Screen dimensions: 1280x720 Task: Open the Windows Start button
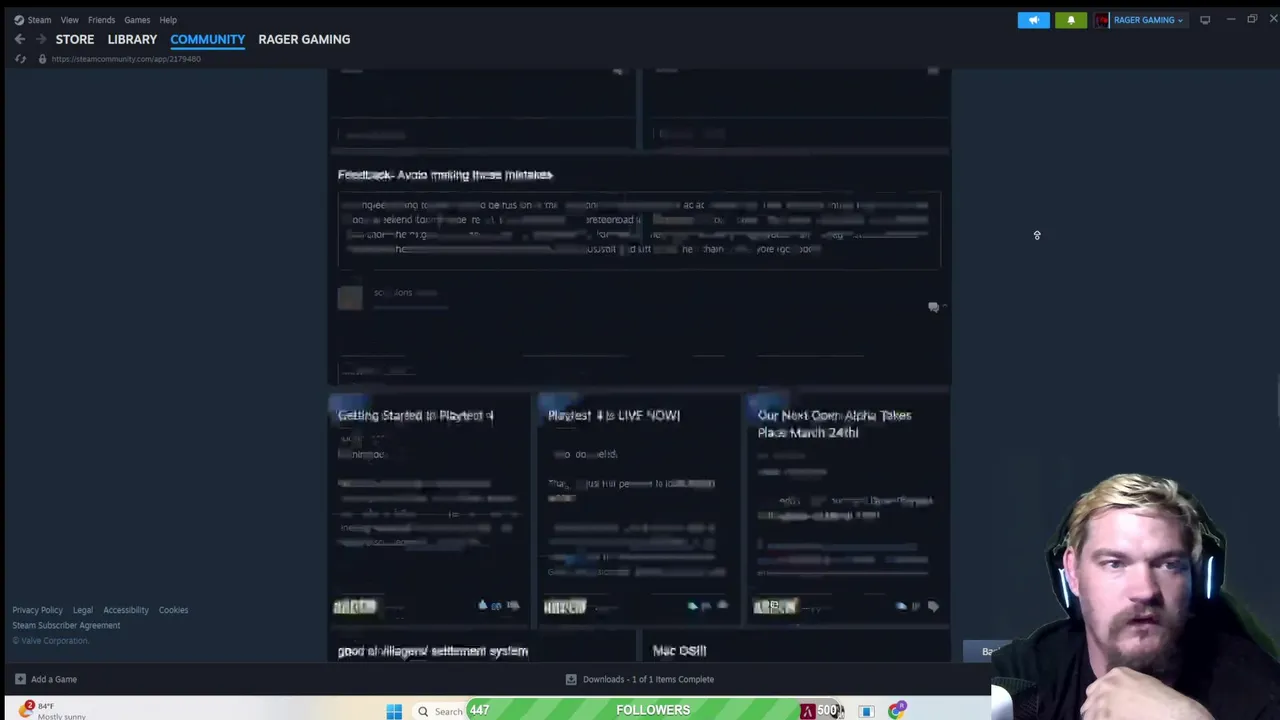[x=394, y=711]
